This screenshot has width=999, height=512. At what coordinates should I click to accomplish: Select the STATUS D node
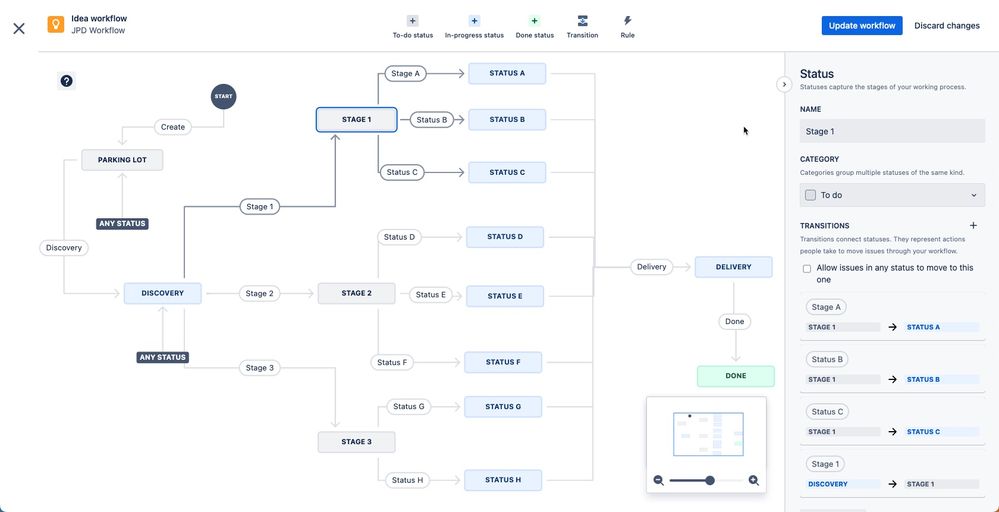click(505, 236)
